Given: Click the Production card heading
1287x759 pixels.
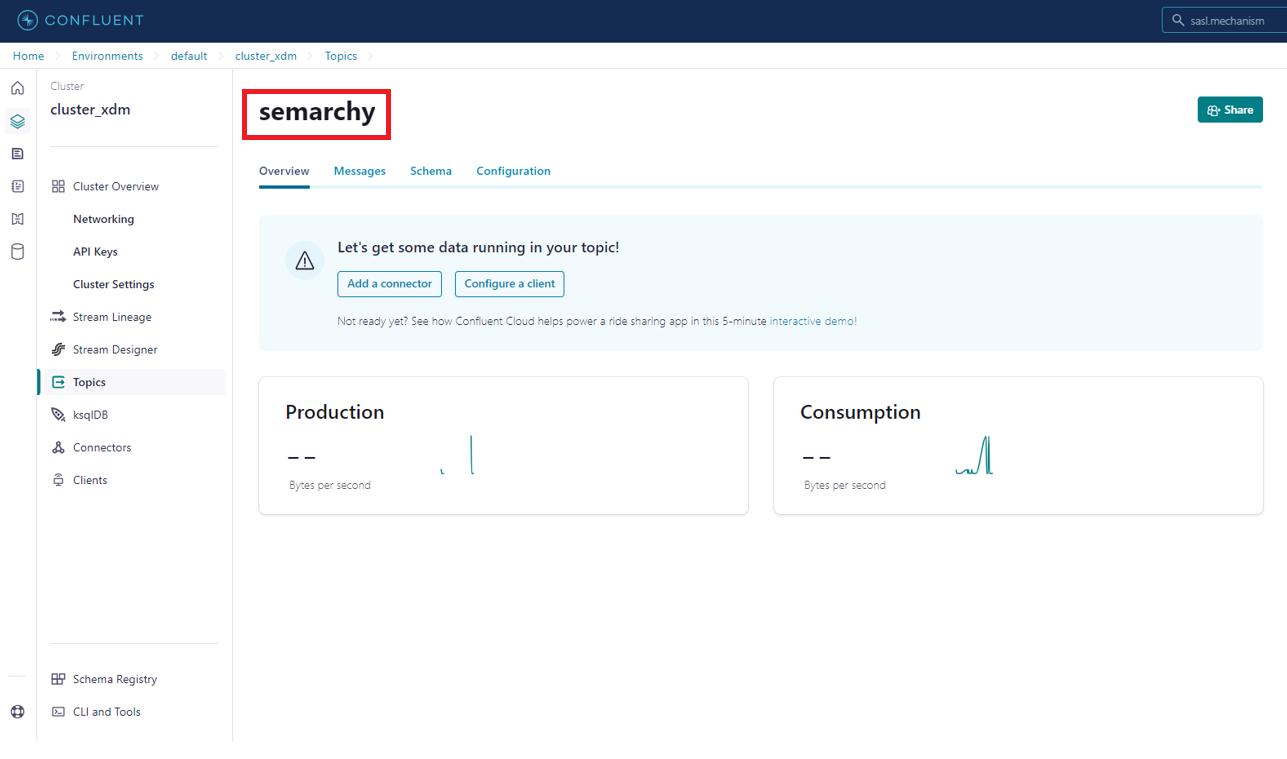Looking at the screenshot, I should point(335,412).
